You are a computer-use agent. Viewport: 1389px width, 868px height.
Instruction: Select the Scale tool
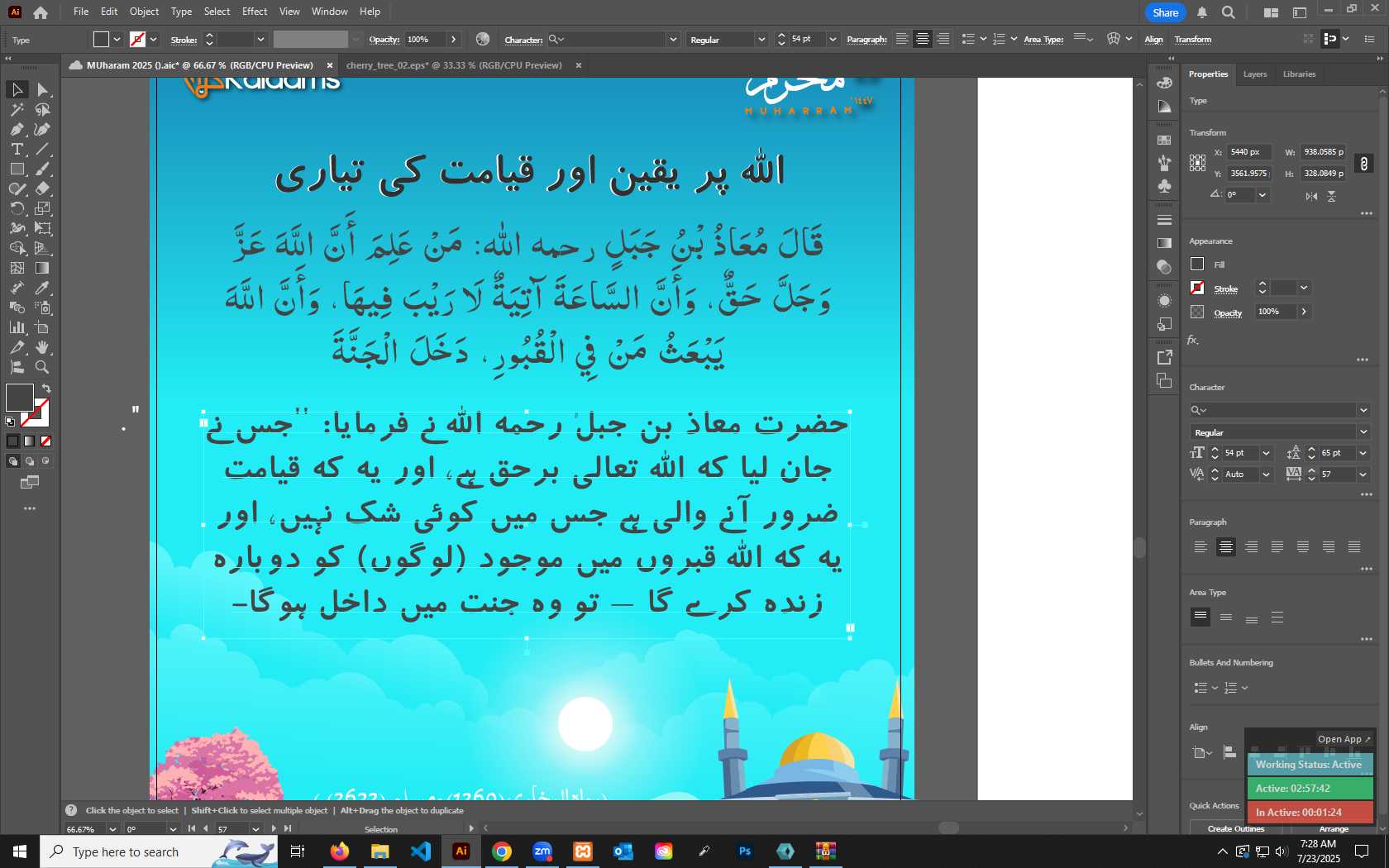pos(43,208)
